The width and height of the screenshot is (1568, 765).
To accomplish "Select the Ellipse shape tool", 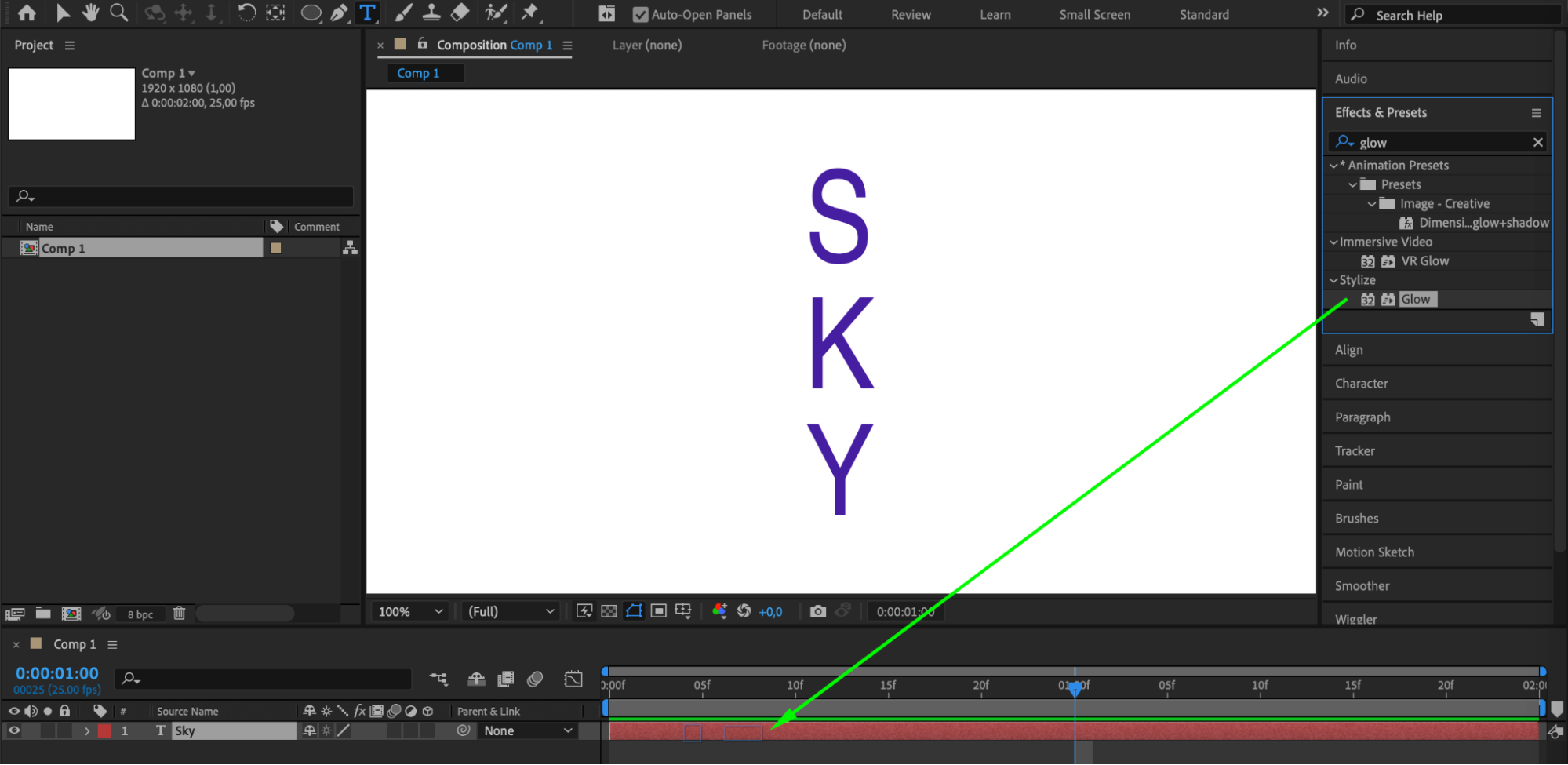I will coord(311,13).
